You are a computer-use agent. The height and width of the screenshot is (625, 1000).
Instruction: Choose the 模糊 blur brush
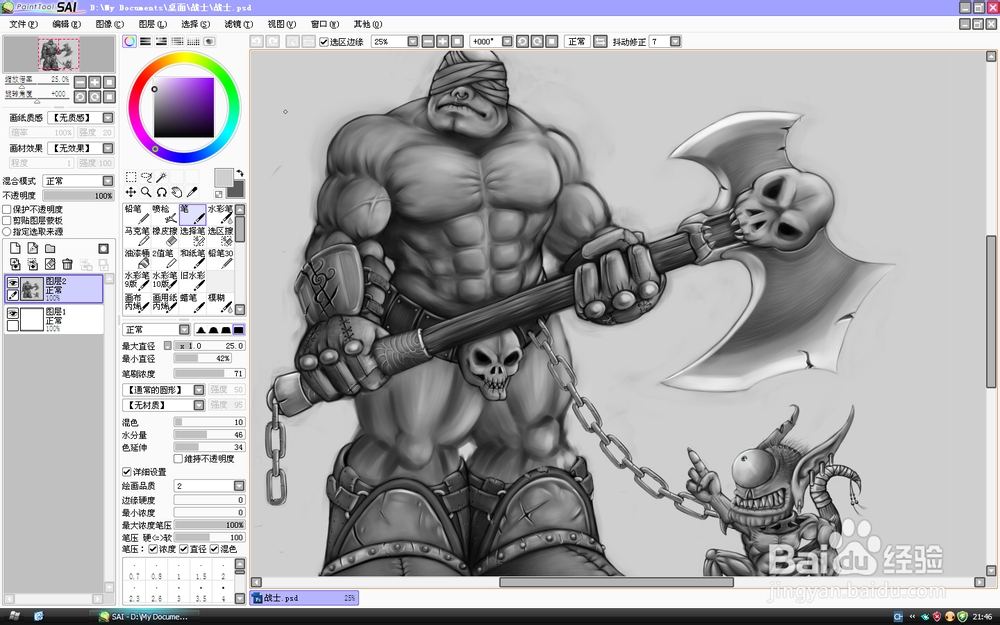pos(220,303)
